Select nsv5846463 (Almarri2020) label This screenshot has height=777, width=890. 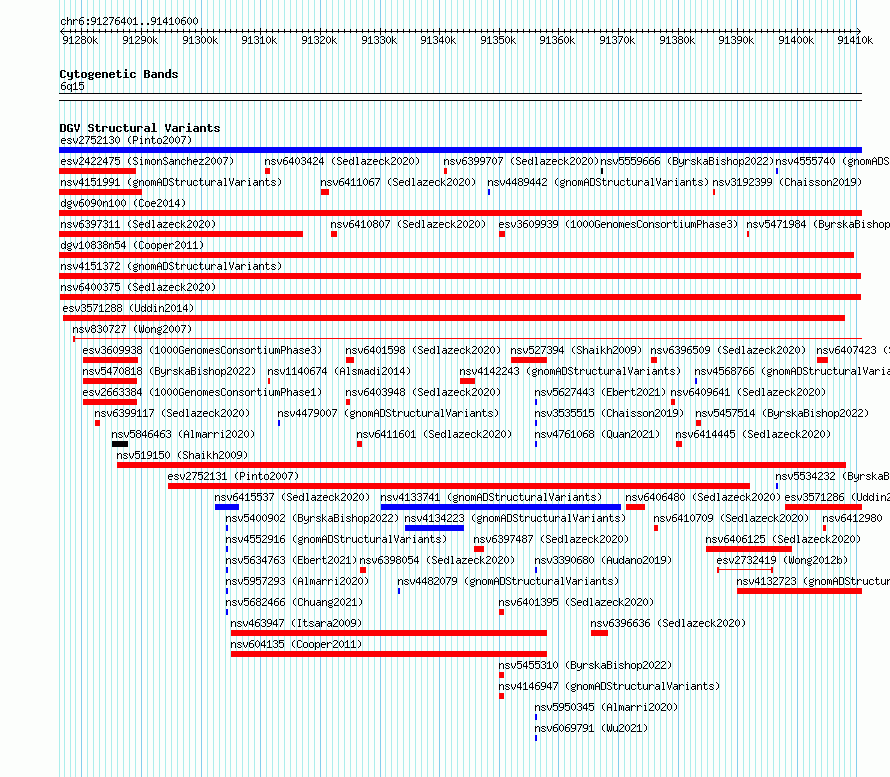click(183, 434)
